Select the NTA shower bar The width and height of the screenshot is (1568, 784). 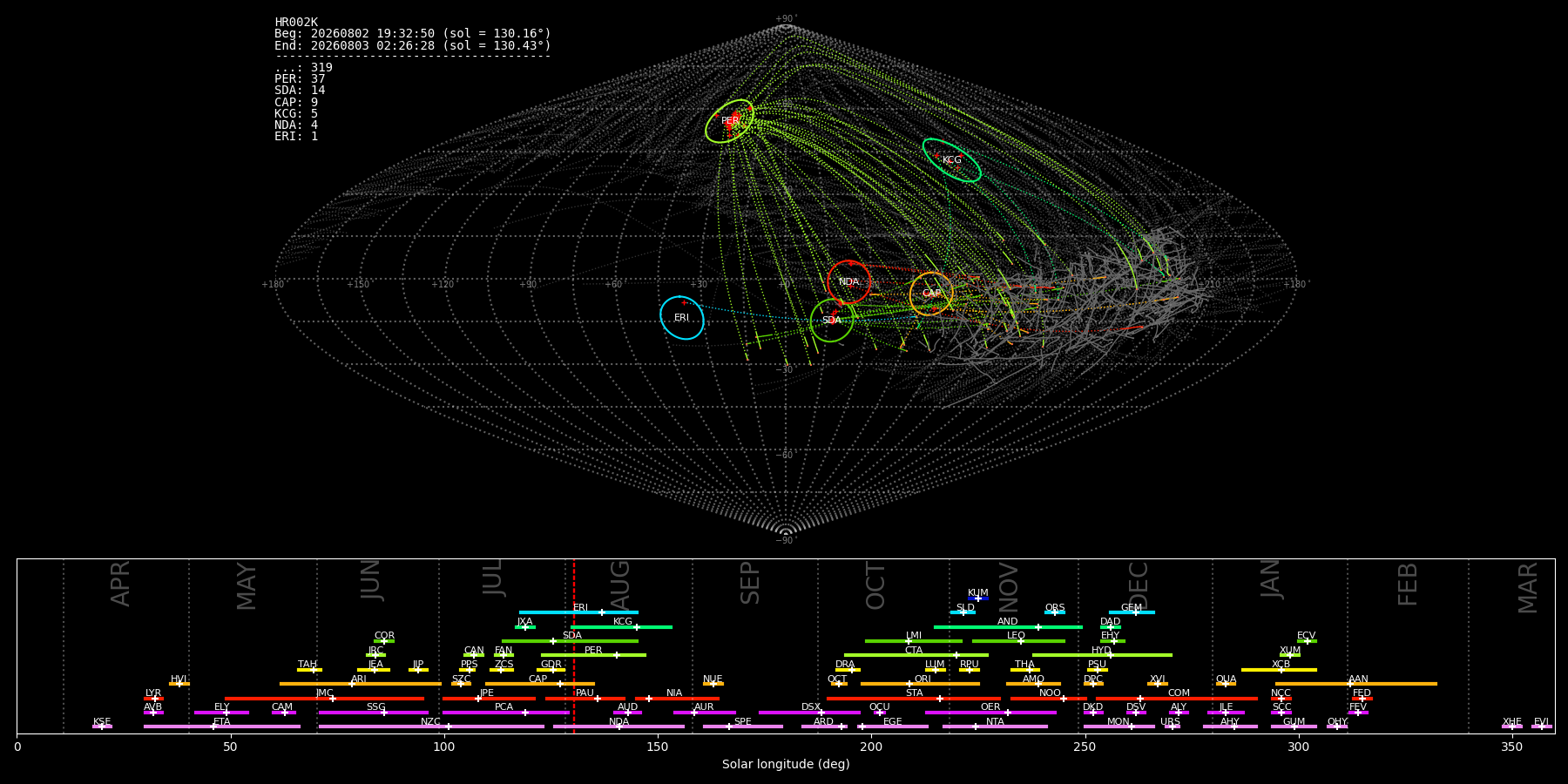pyautogui.click(x=995, y=727)
